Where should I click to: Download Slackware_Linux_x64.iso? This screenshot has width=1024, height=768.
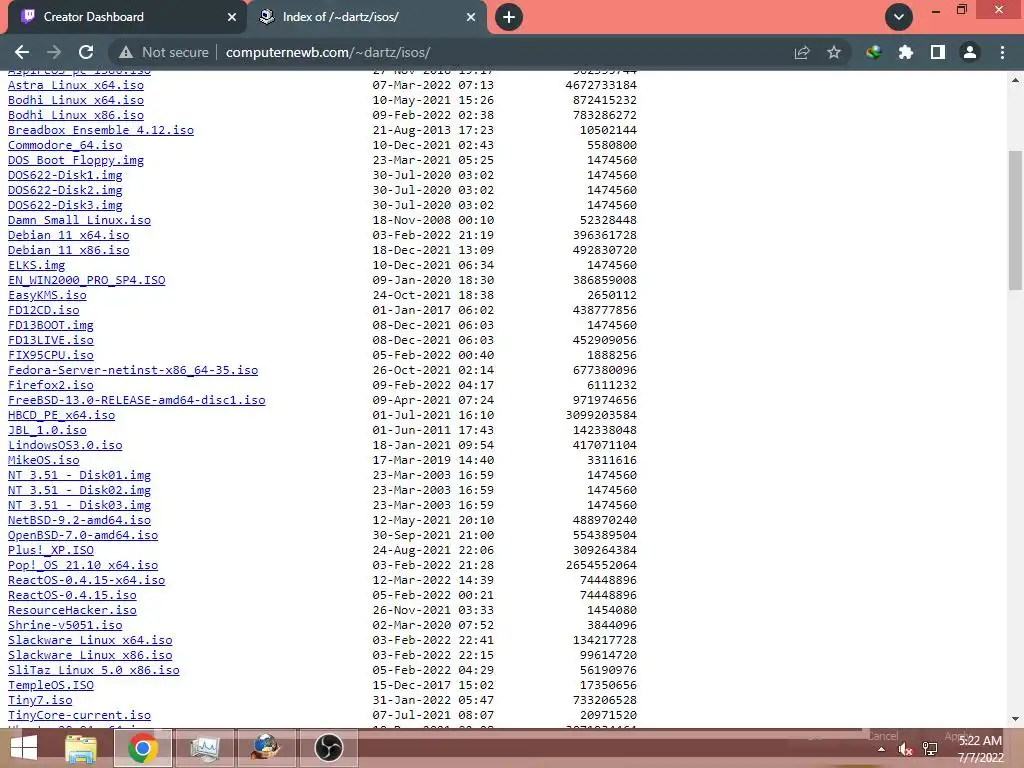coord(90,641)
